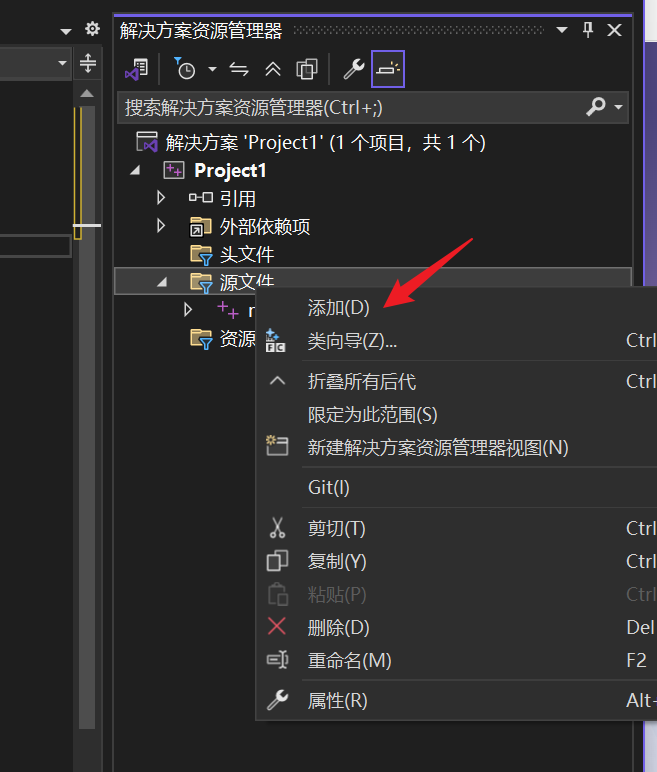Collapse the Project1 node
Viewport: 657px width, 772px height.
click(x=135, y=171)
